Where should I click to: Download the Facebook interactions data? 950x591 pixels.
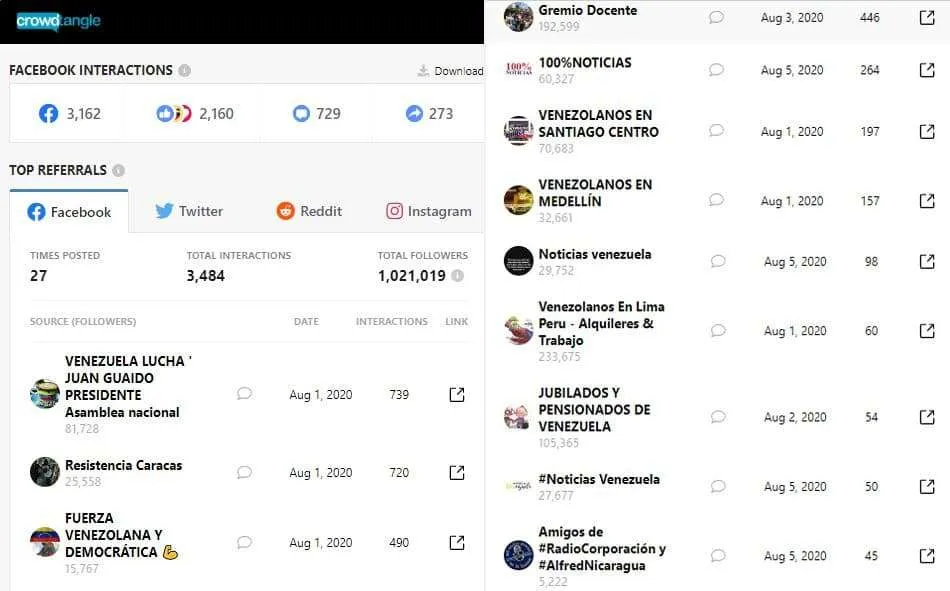click(x=450, y=71)
